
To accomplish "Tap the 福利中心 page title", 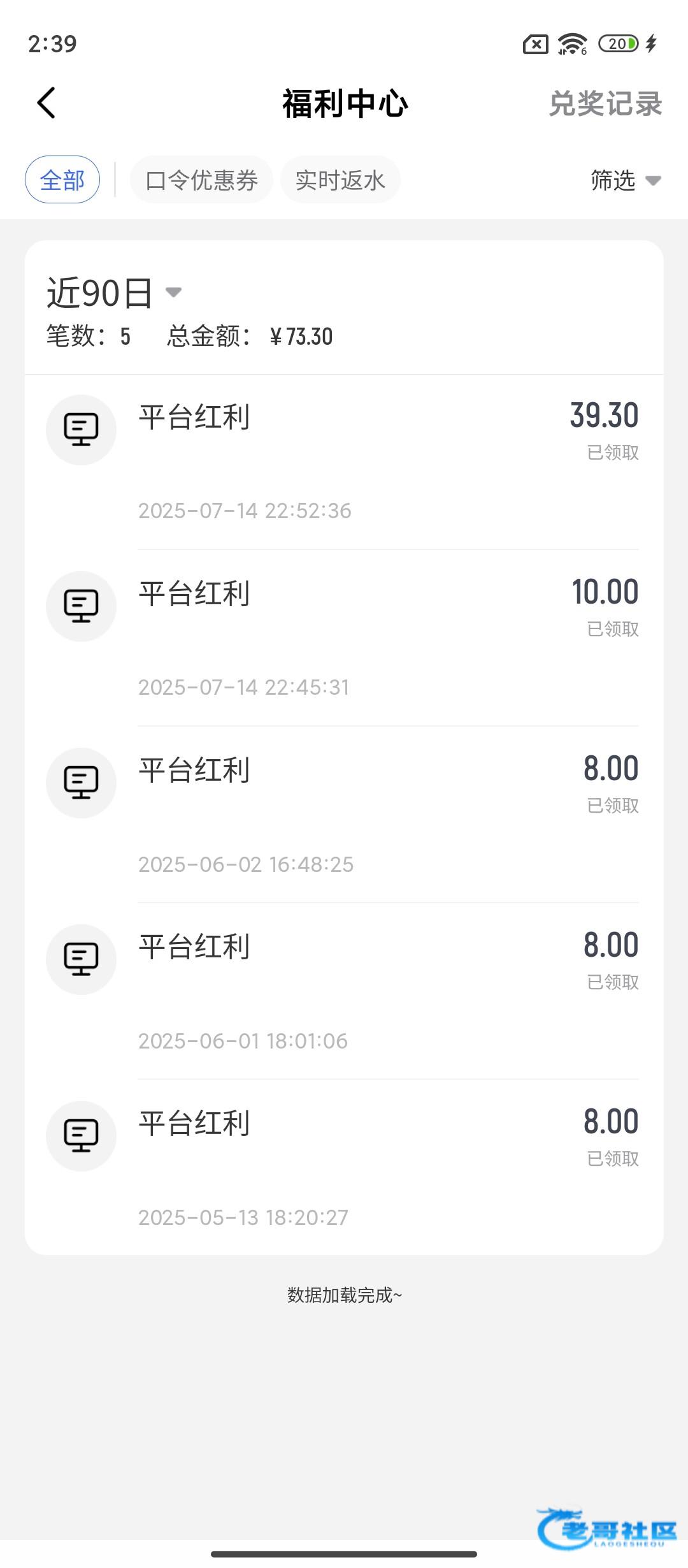I will (x=345, y=104).
